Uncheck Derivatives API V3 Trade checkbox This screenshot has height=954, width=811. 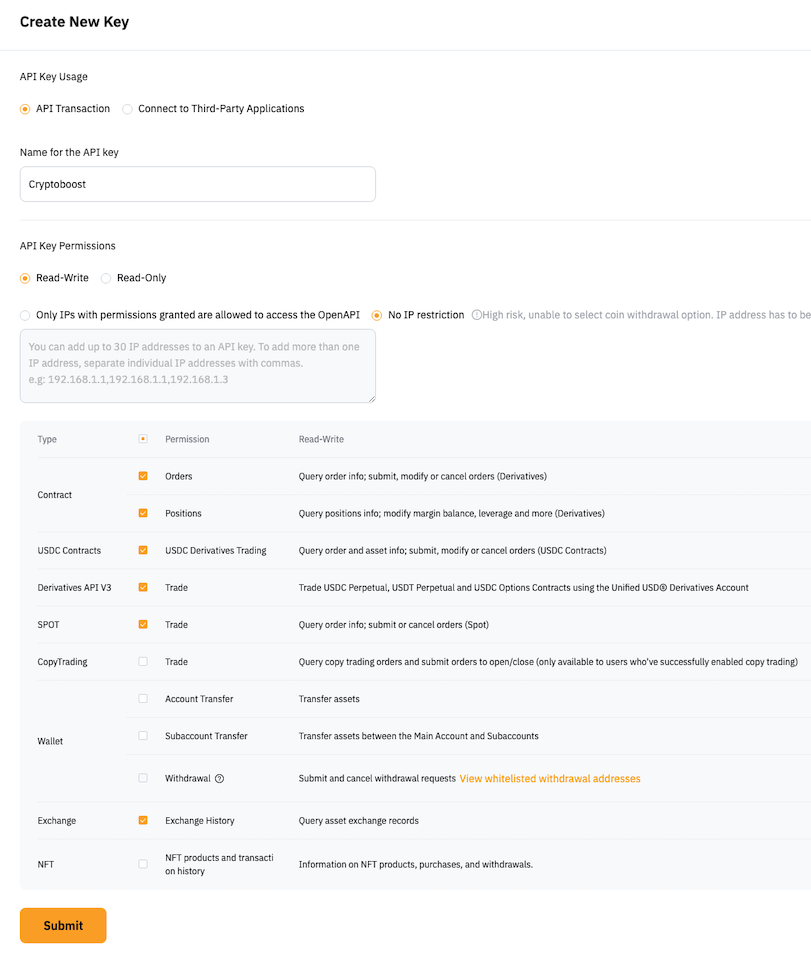click(143, 587)
